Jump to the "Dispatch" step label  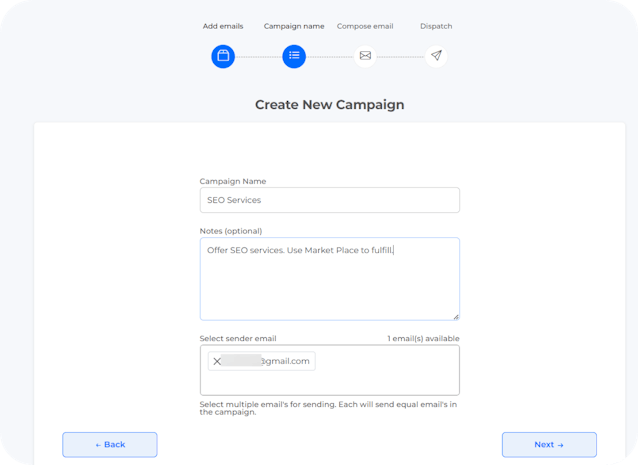[436, 26]
